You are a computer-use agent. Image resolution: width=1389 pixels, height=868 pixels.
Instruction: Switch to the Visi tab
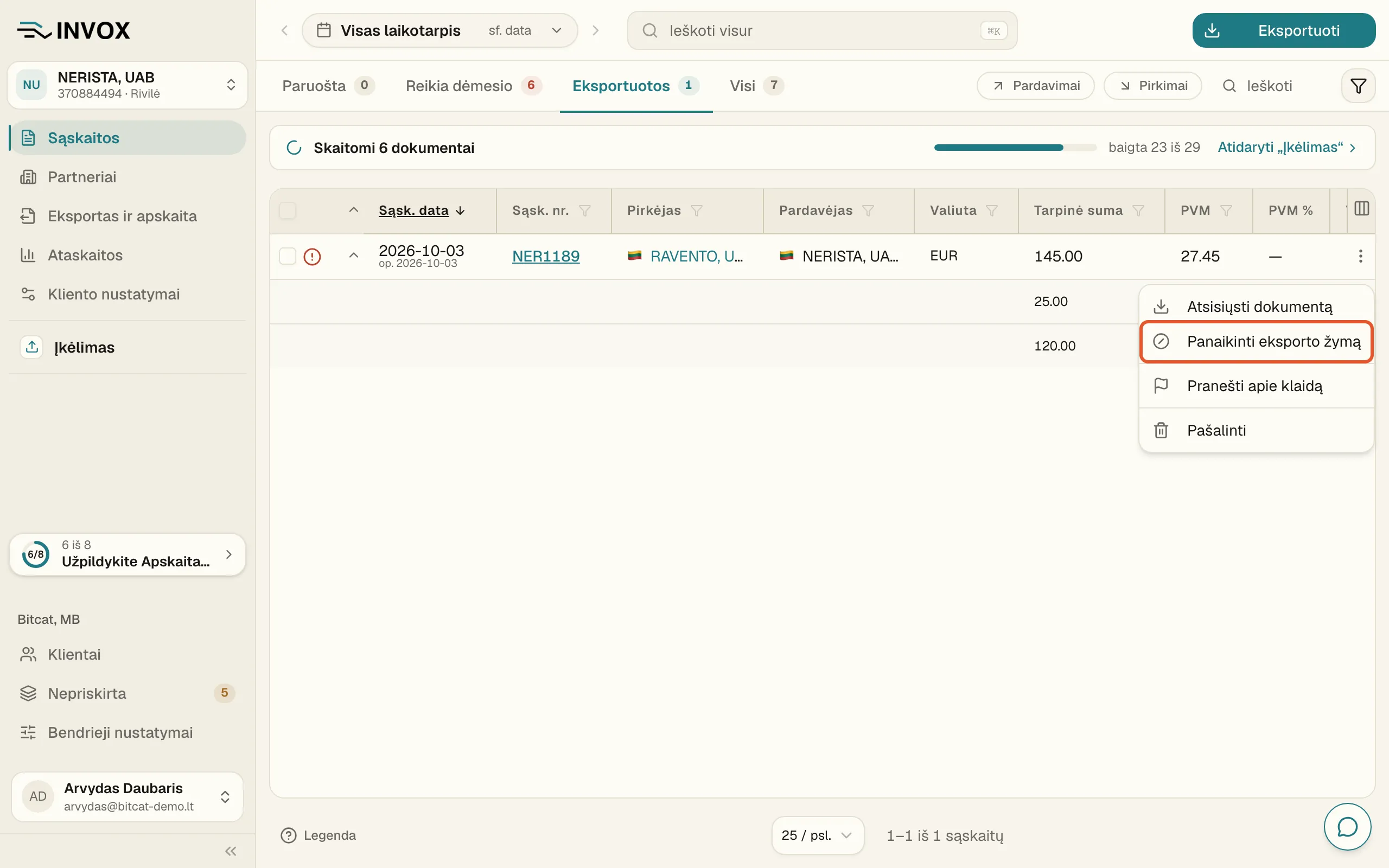[756, 86]
